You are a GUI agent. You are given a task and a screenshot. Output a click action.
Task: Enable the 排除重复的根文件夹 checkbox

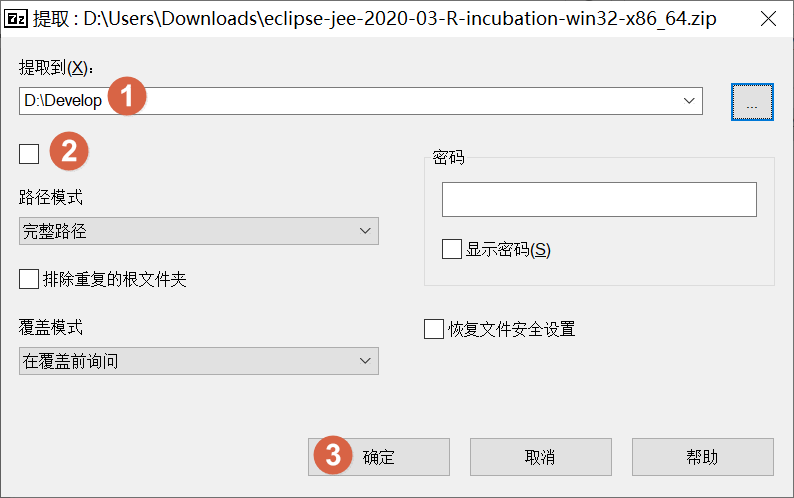(x=29, y=279)
